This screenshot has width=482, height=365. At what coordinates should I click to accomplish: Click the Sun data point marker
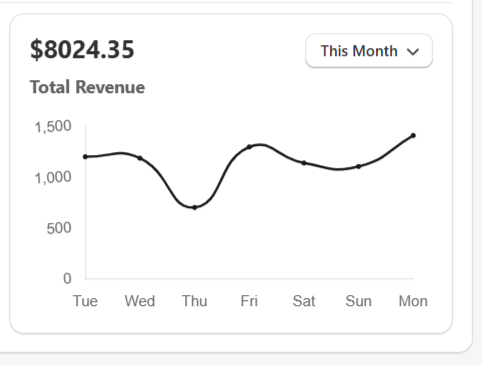(x=359, y=166)
